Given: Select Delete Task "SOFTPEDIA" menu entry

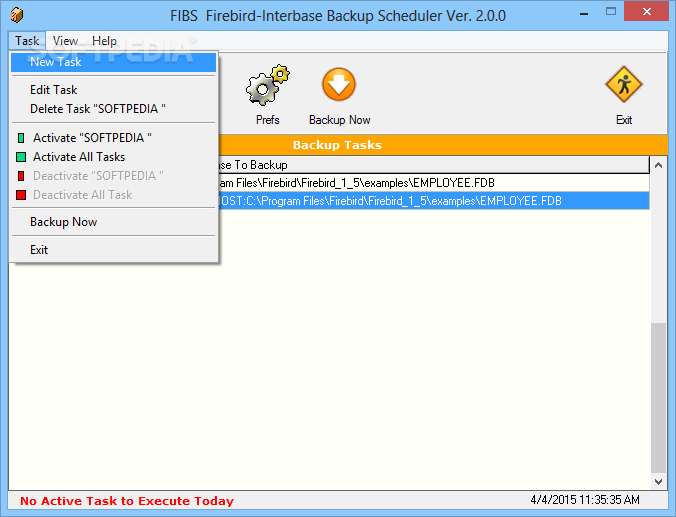Looking at the screenshot, I should tap(113, 109).
